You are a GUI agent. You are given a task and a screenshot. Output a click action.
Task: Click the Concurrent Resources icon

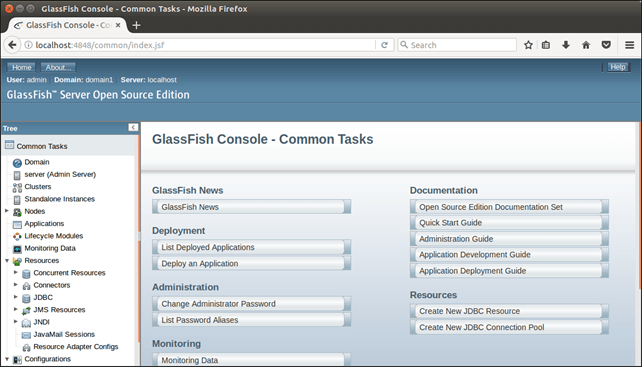[26, 273]
